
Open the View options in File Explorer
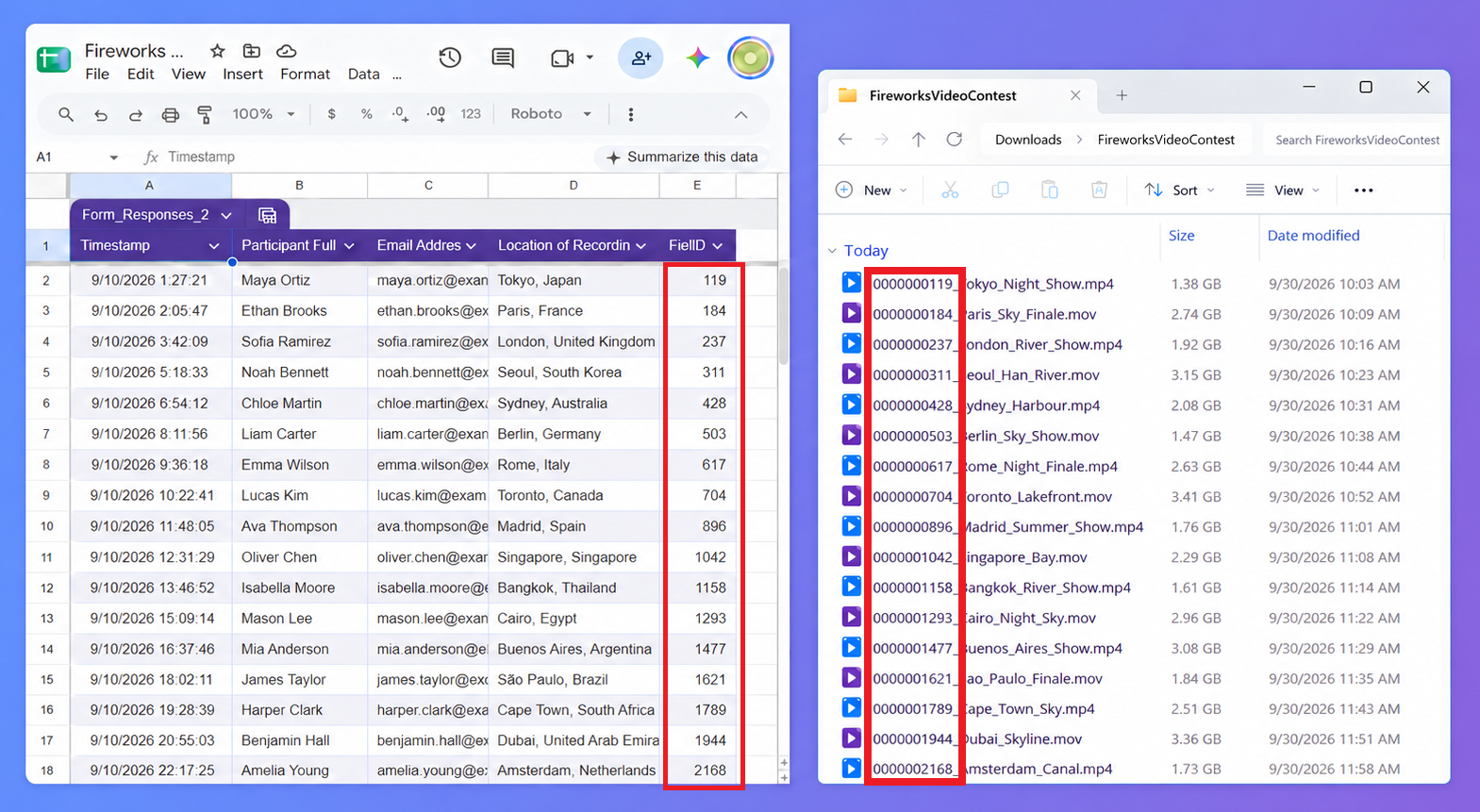click(x=1283, y=191)
